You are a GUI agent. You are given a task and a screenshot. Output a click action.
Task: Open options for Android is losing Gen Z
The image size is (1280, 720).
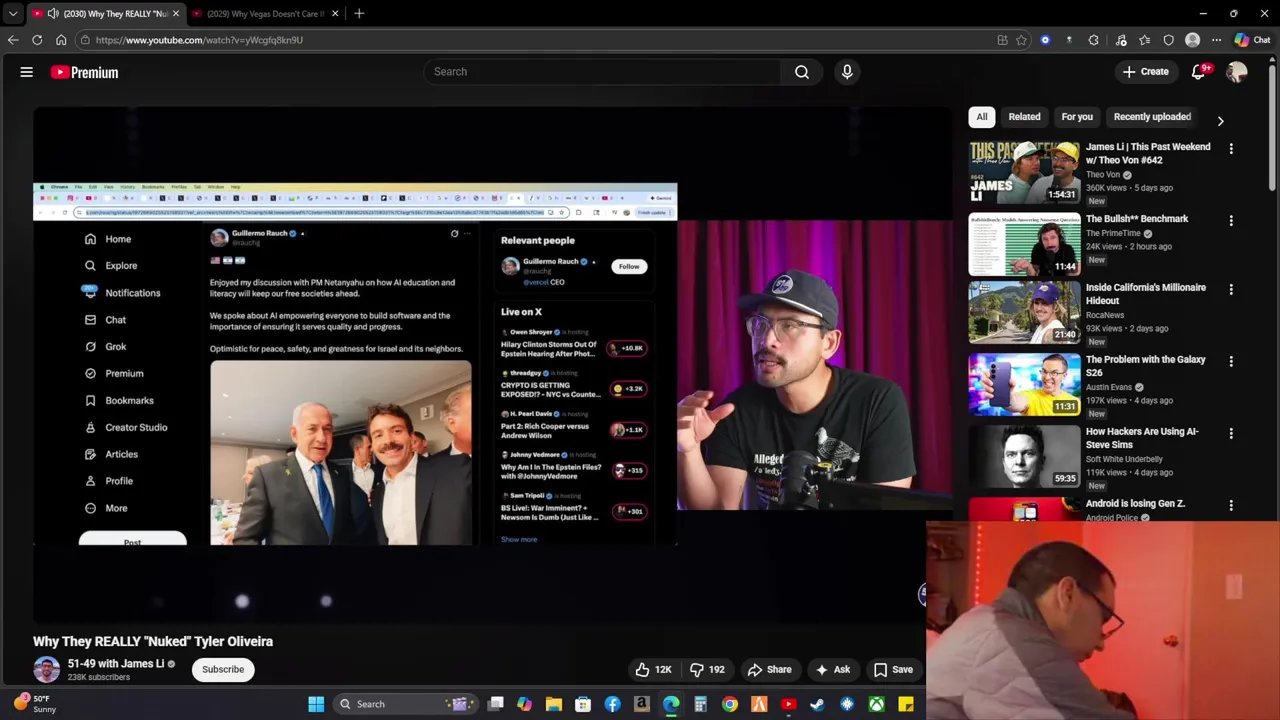click(1231, 506)
